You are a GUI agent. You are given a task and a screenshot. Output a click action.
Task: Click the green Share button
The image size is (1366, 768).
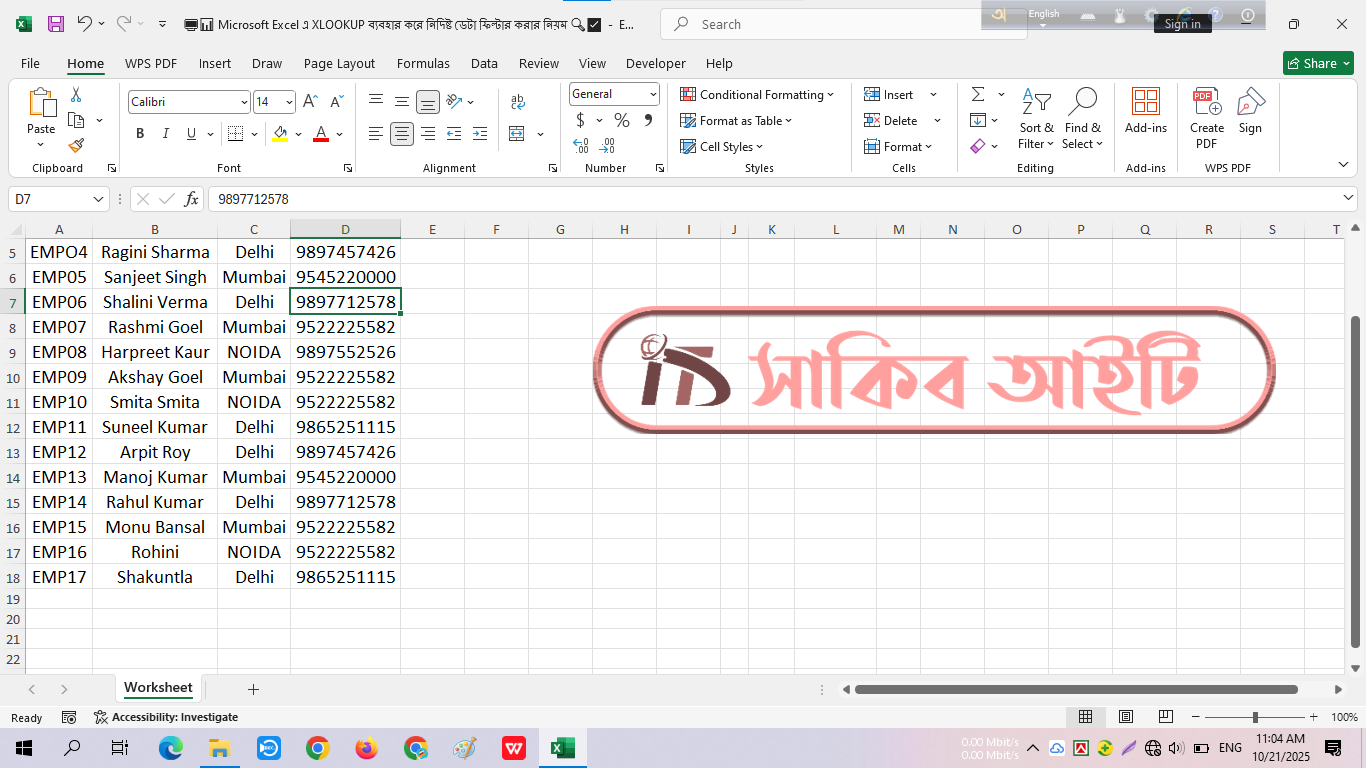coord(1318,63)
